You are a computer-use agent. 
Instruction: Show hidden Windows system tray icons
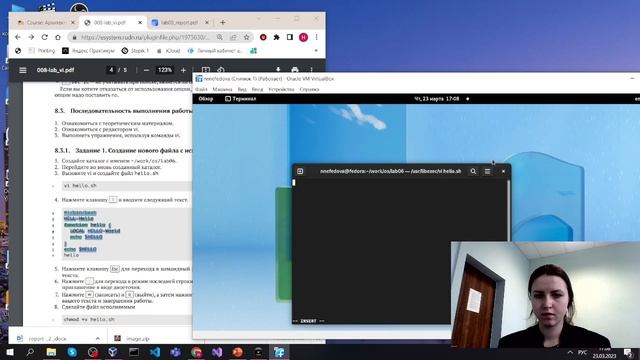(570, 352)
